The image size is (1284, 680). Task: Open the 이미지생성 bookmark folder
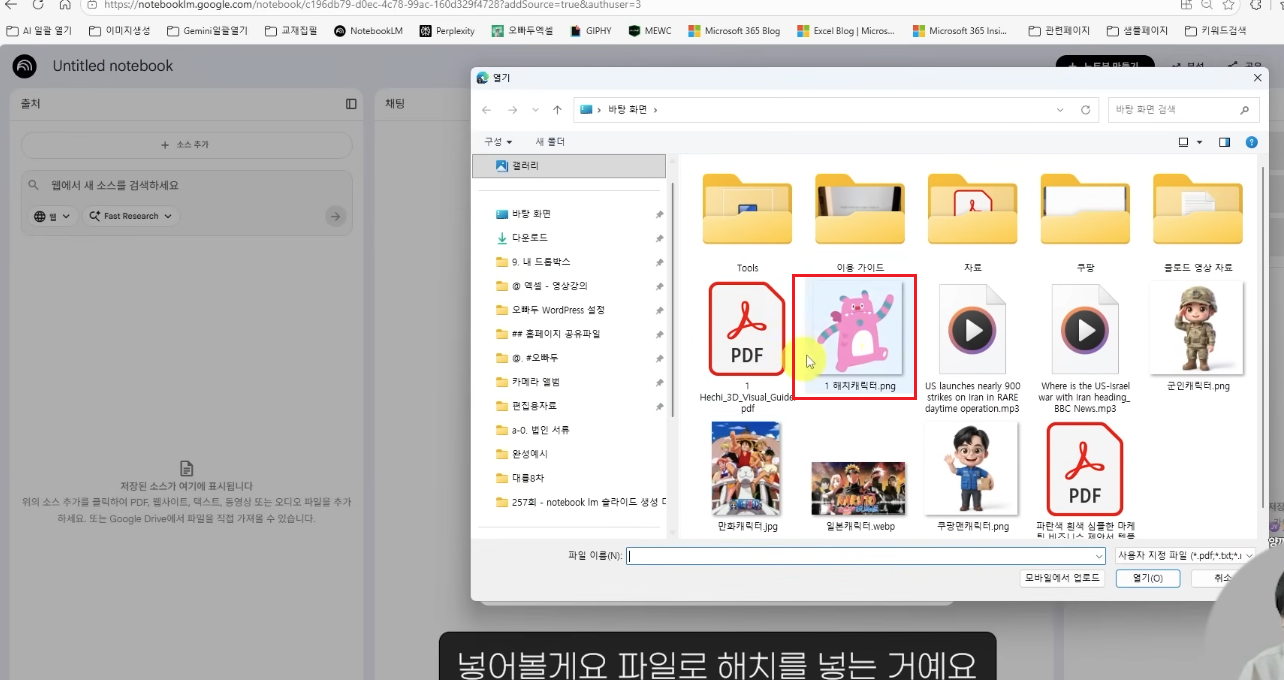[x=120, y=31]
